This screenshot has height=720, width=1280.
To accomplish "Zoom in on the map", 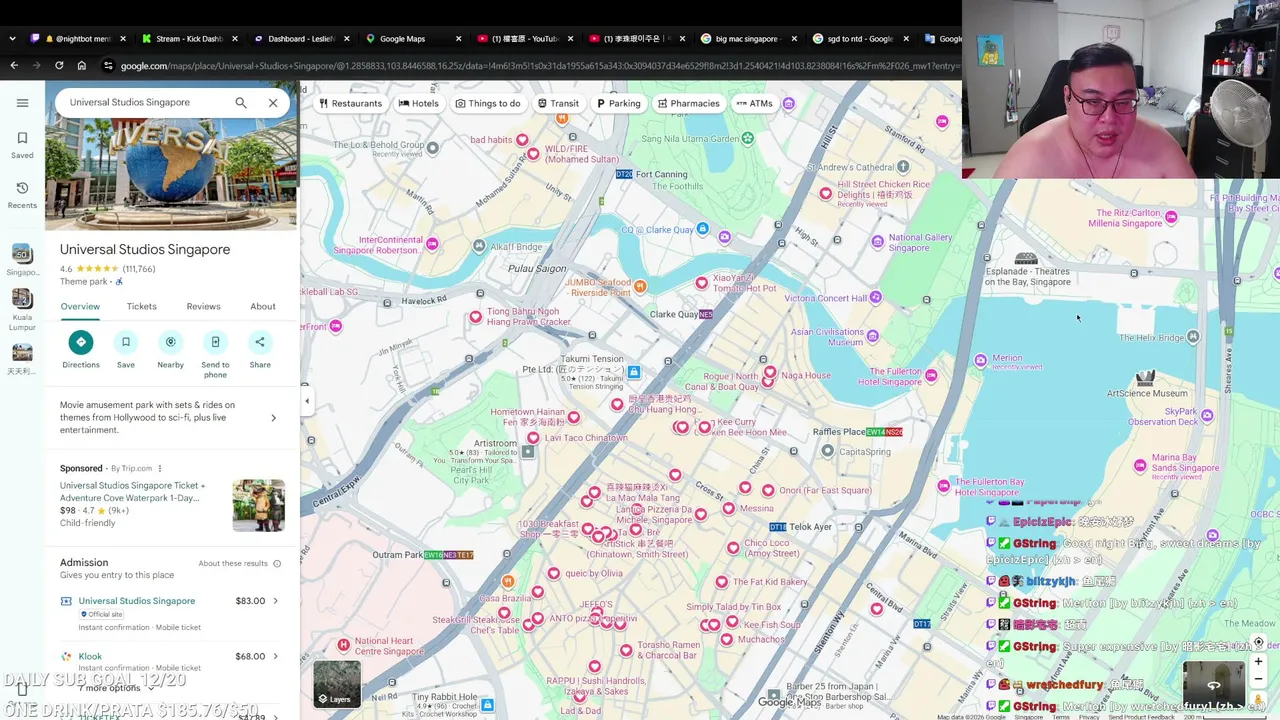I will pos(1258,661).
